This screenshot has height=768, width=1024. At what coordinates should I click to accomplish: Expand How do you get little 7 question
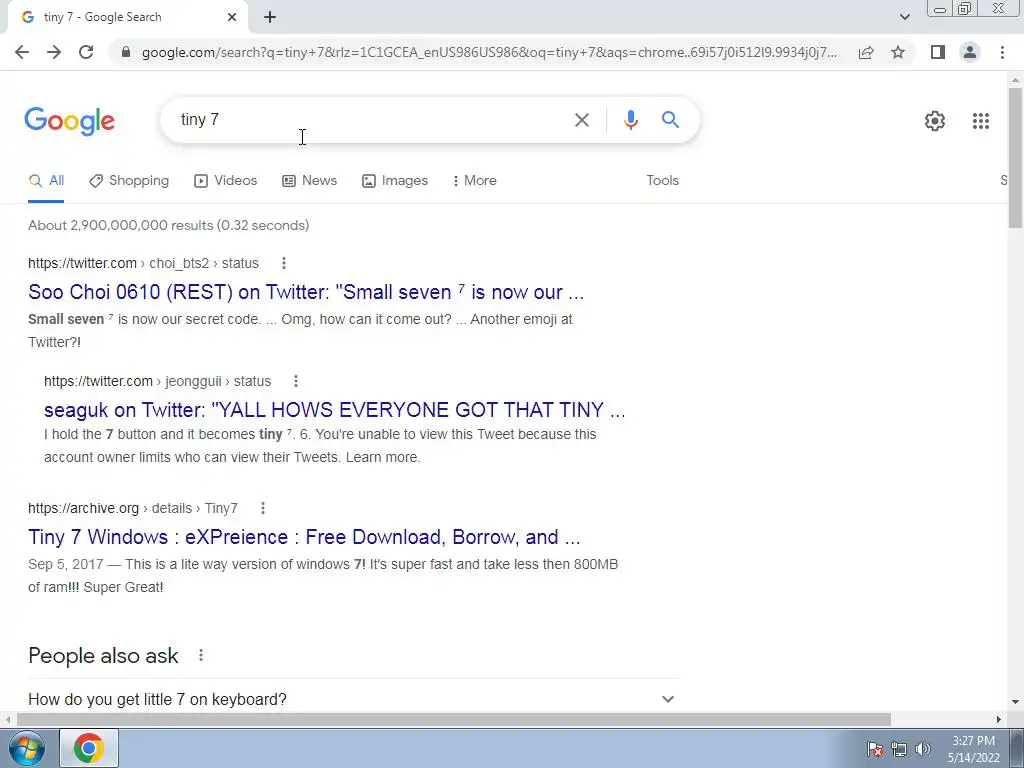353,699
